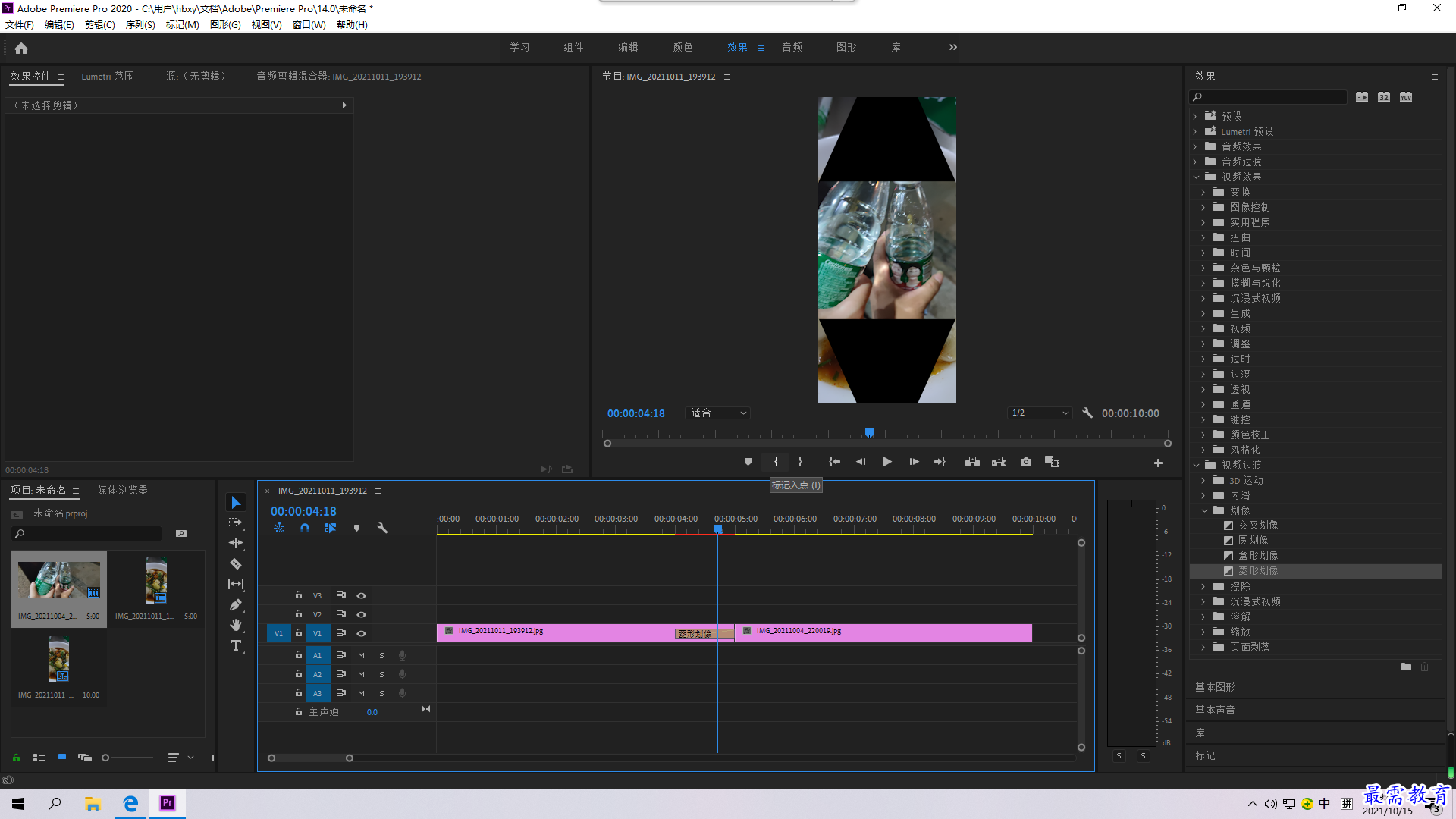Show more workspaces chevron
The image size is (1456, 819).
pos(953,47)
